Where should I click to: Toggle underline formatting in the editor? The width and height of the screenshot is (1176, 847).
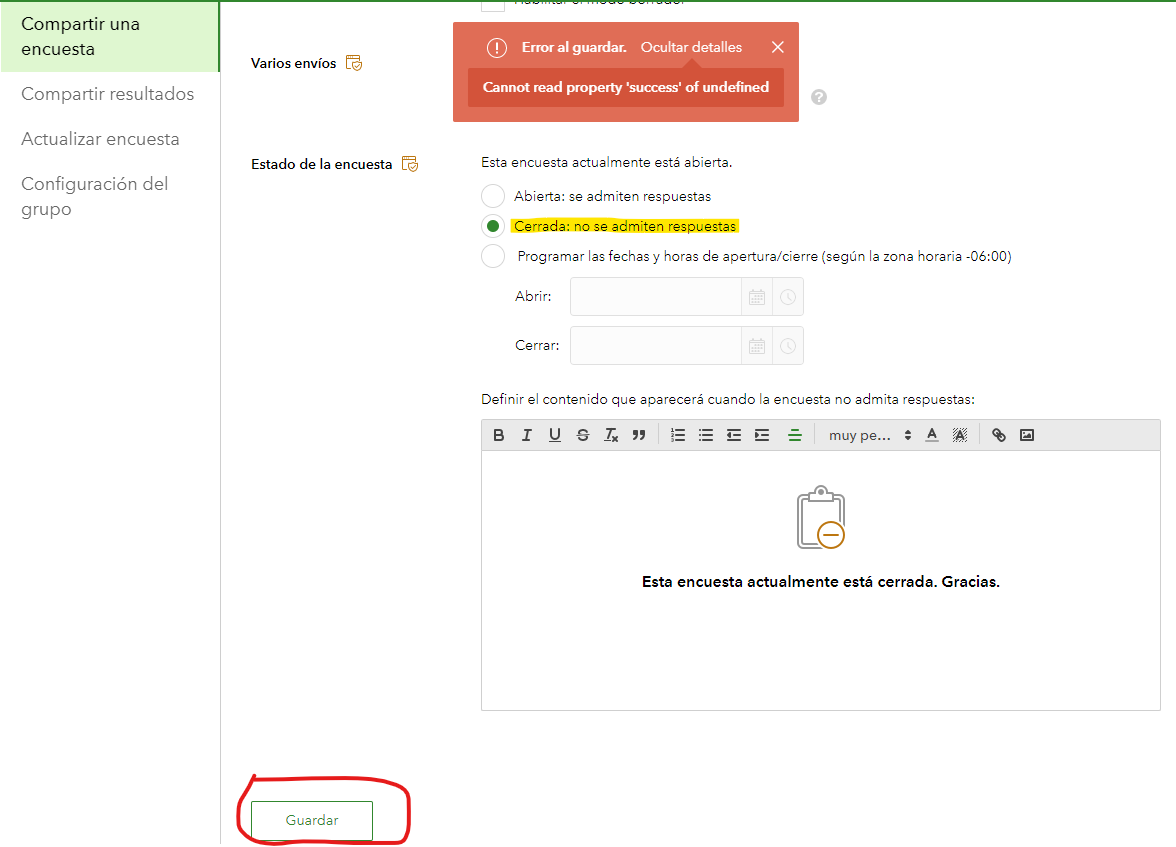click(x=554, y=435)
